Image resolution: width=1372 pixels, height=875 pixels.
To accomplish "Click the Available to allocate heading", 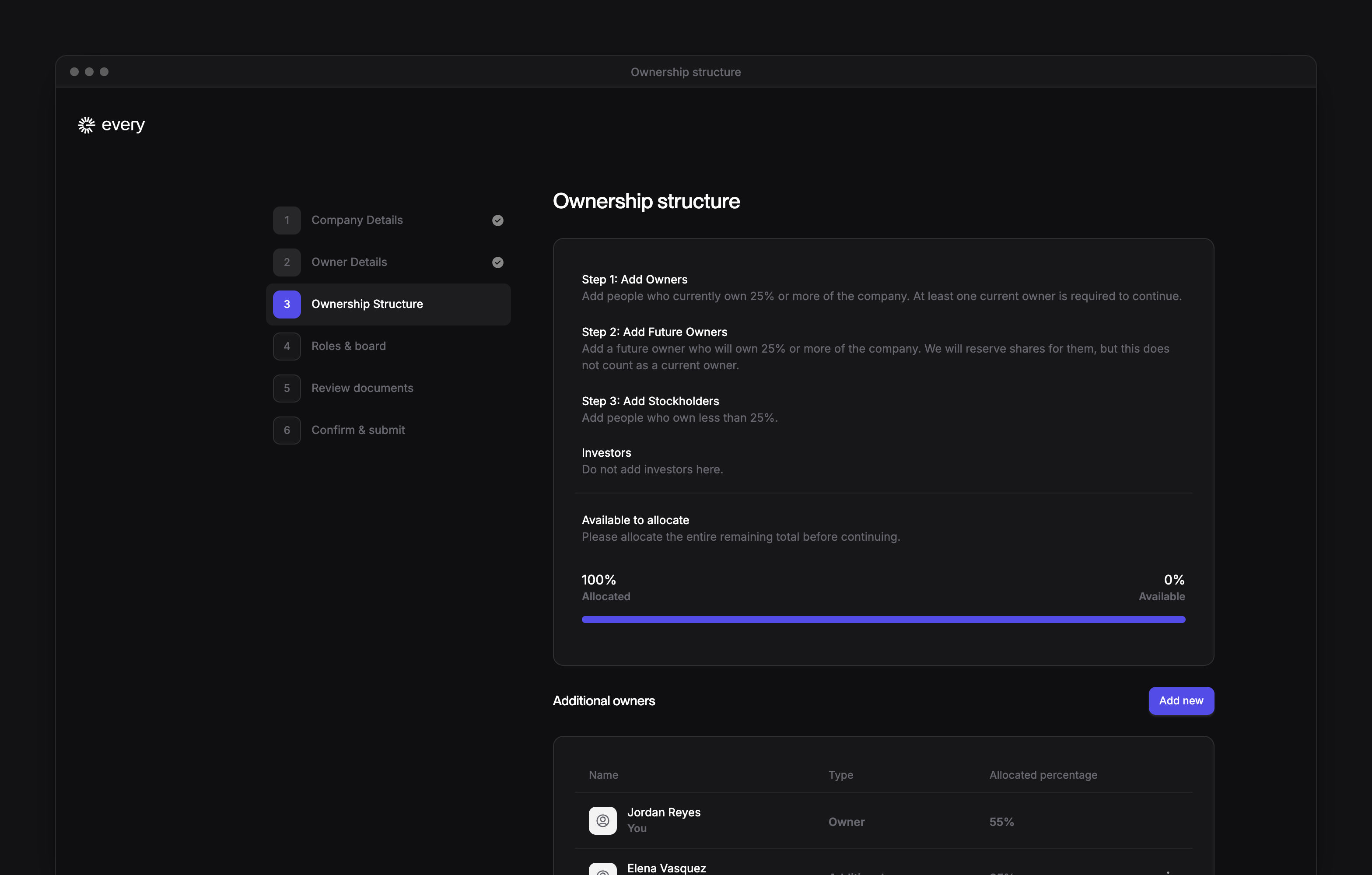I will pos(635,520).
